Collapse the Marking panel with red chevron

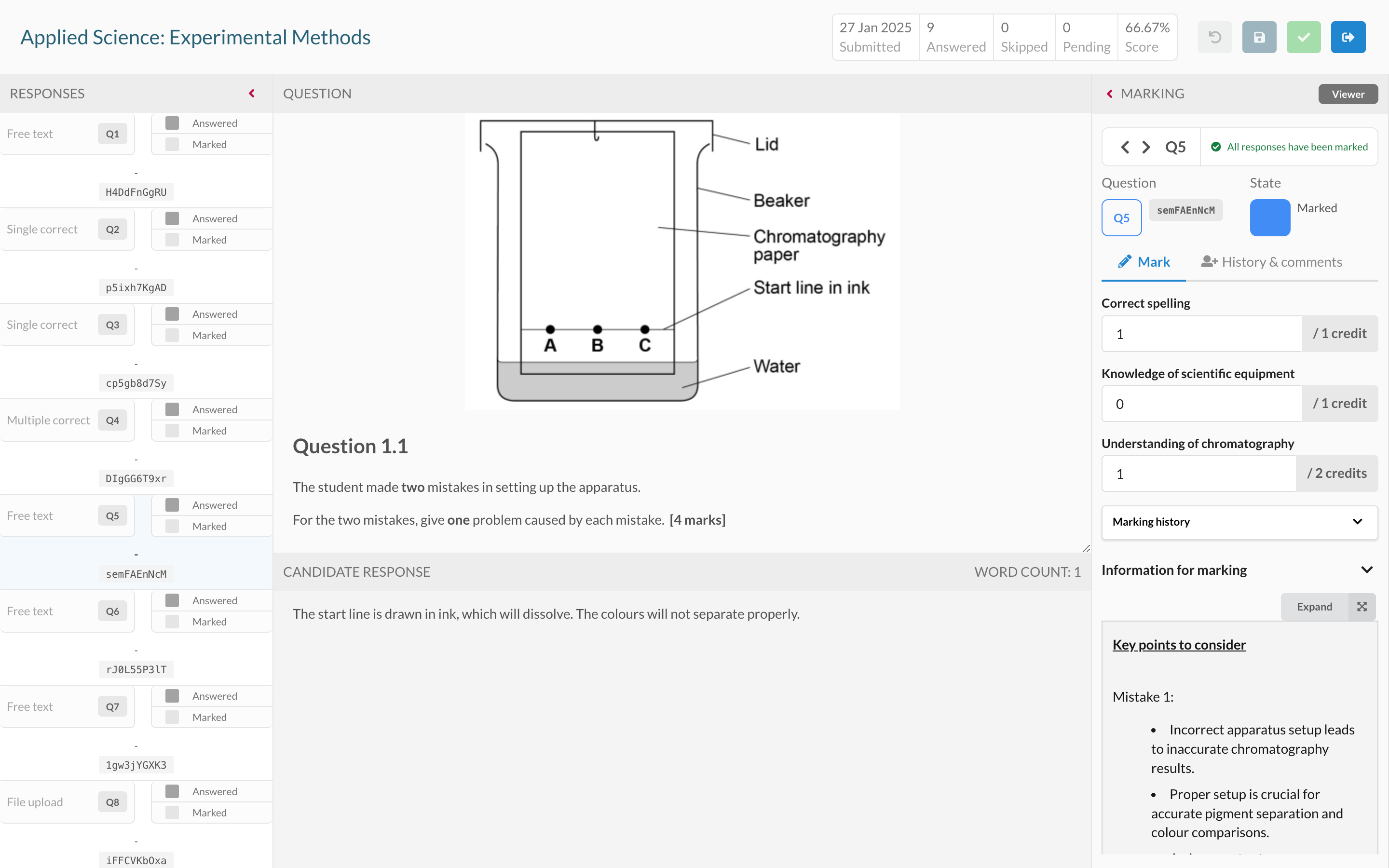[1109, 94]
